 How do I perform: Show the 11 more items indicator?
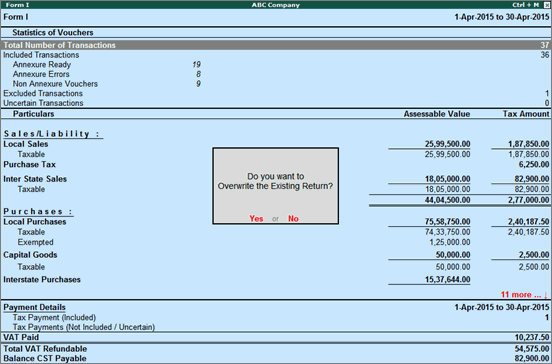click(524, 295)
